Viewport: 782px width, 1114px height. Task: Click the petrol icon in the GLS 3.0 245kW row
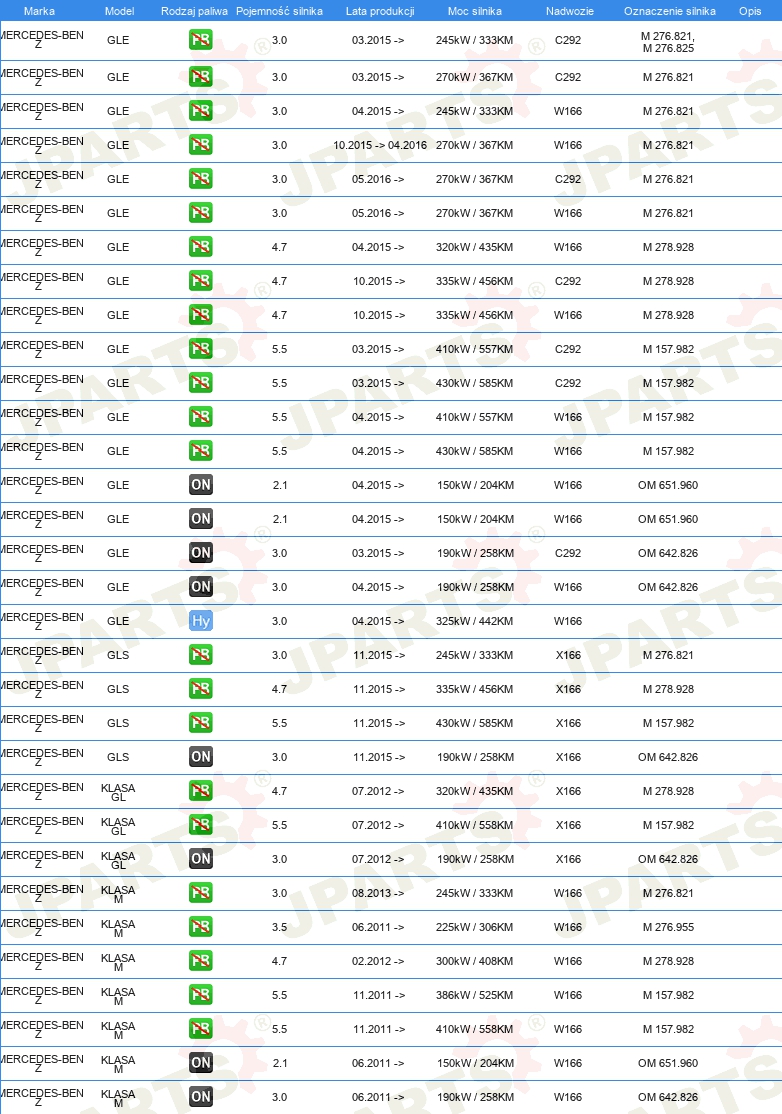click(x=201, y=654)
